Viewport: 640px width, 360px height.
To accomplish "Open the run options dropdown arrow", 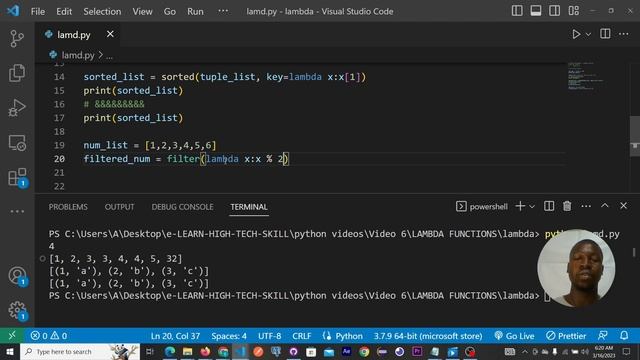I will pos(588,35).
